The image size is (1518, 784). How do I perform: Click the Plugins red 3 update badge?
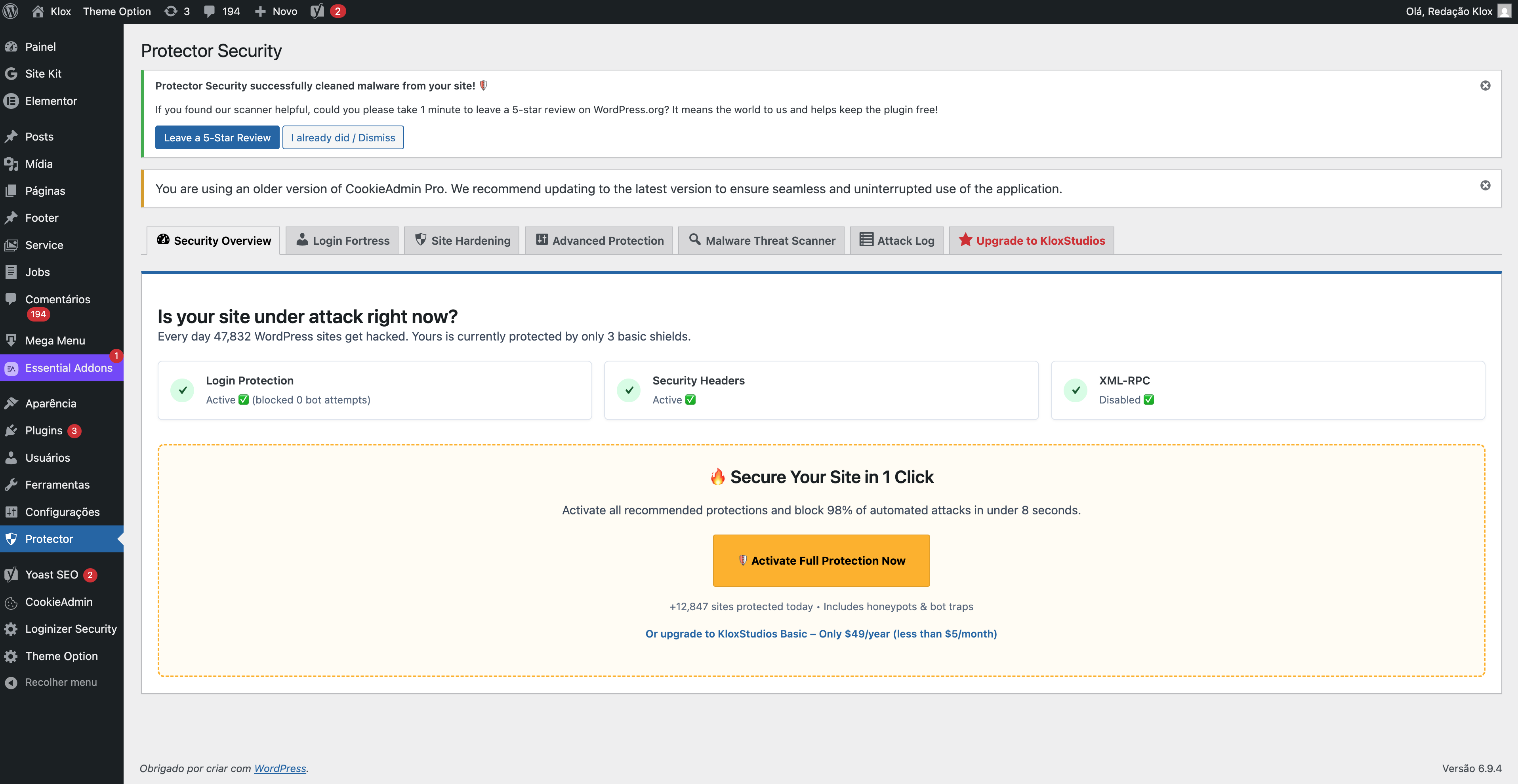click(74, 430)
